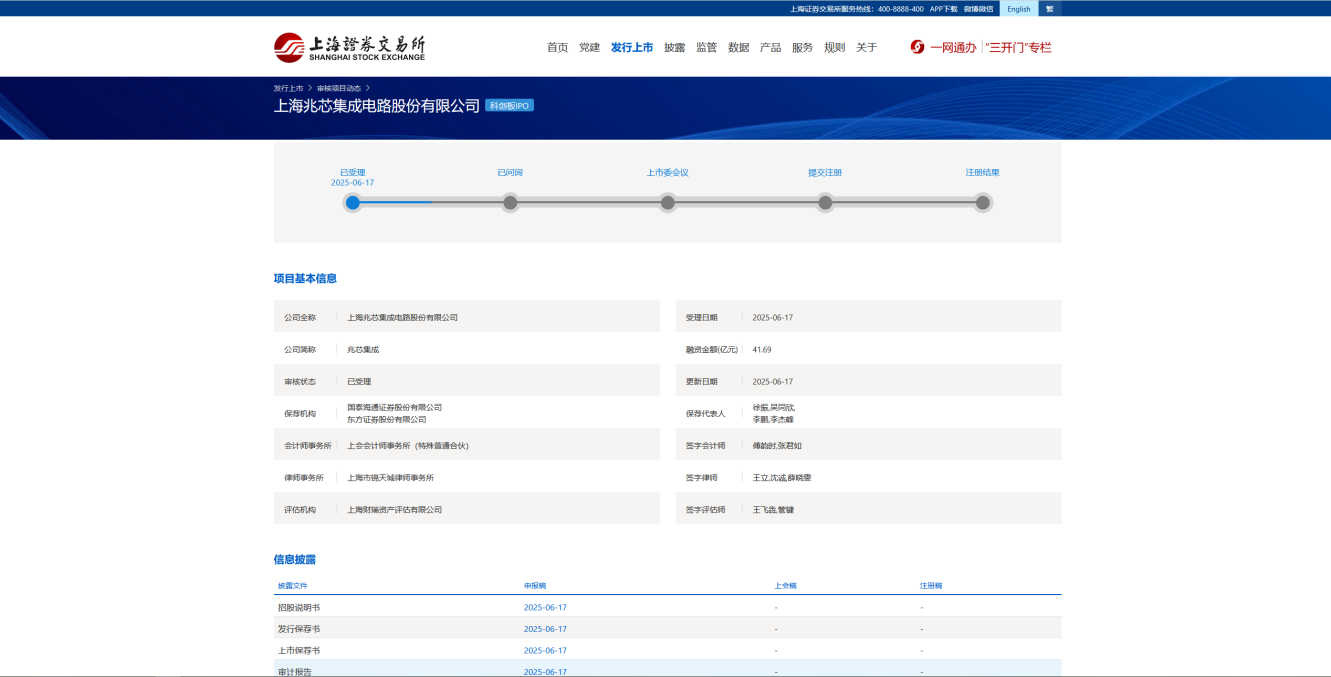The height and width of the screenshot is (677, 1331).
Task: Open the 招股说明书 申报稿 date link
Action: coord(545,607)
